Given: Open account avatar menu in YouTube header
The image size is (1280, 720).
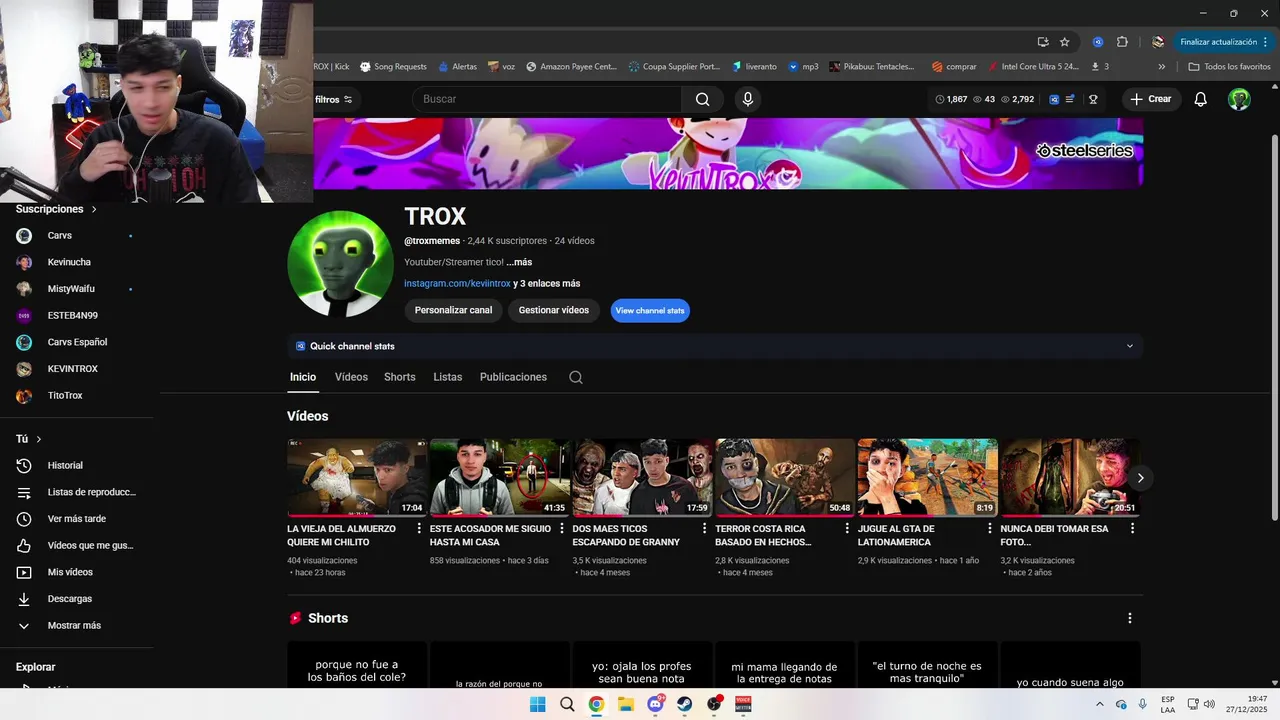Looking at the screenshot, I should 1239,99.
